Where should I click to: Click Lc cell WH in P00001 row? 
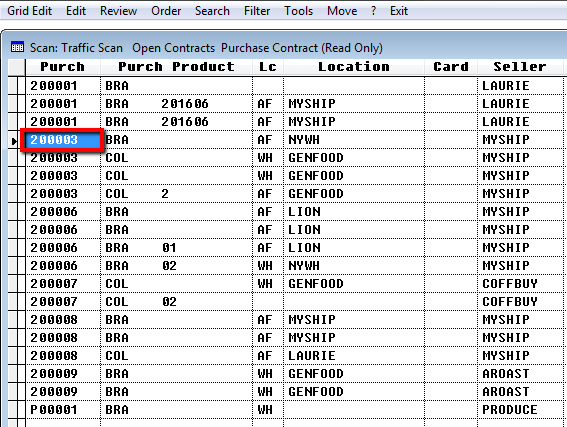(x=268, y=410)
